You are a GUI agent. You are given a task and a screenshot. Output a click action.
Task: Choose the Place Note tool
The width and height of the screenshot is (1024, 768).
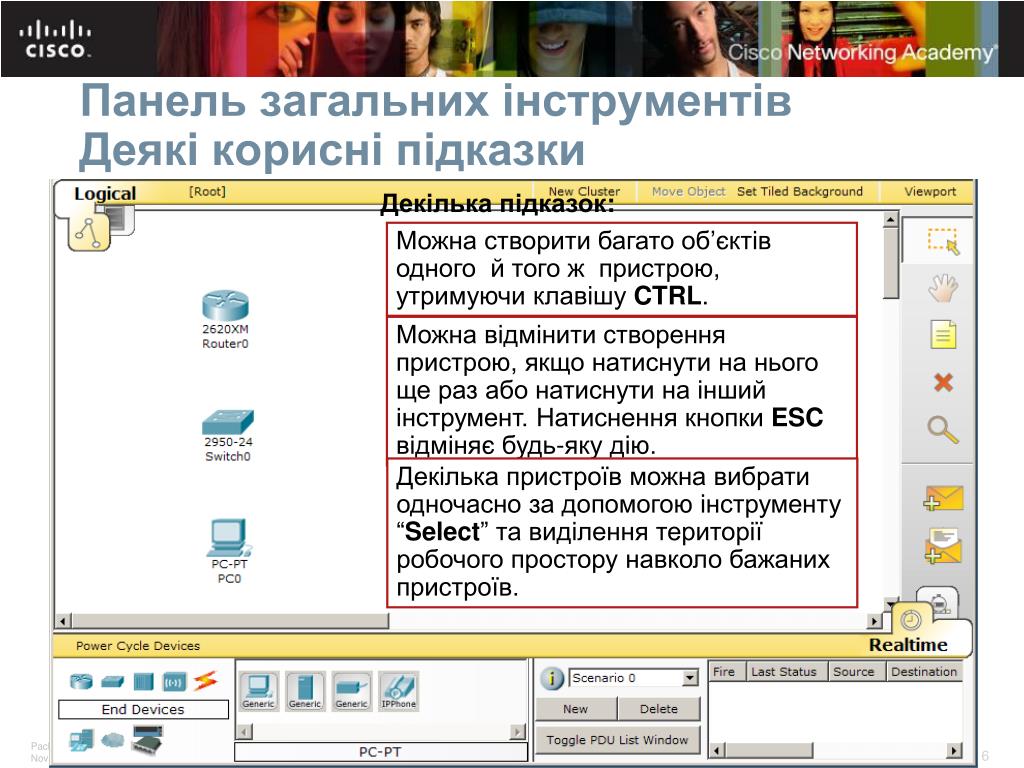tap(943, 335)
